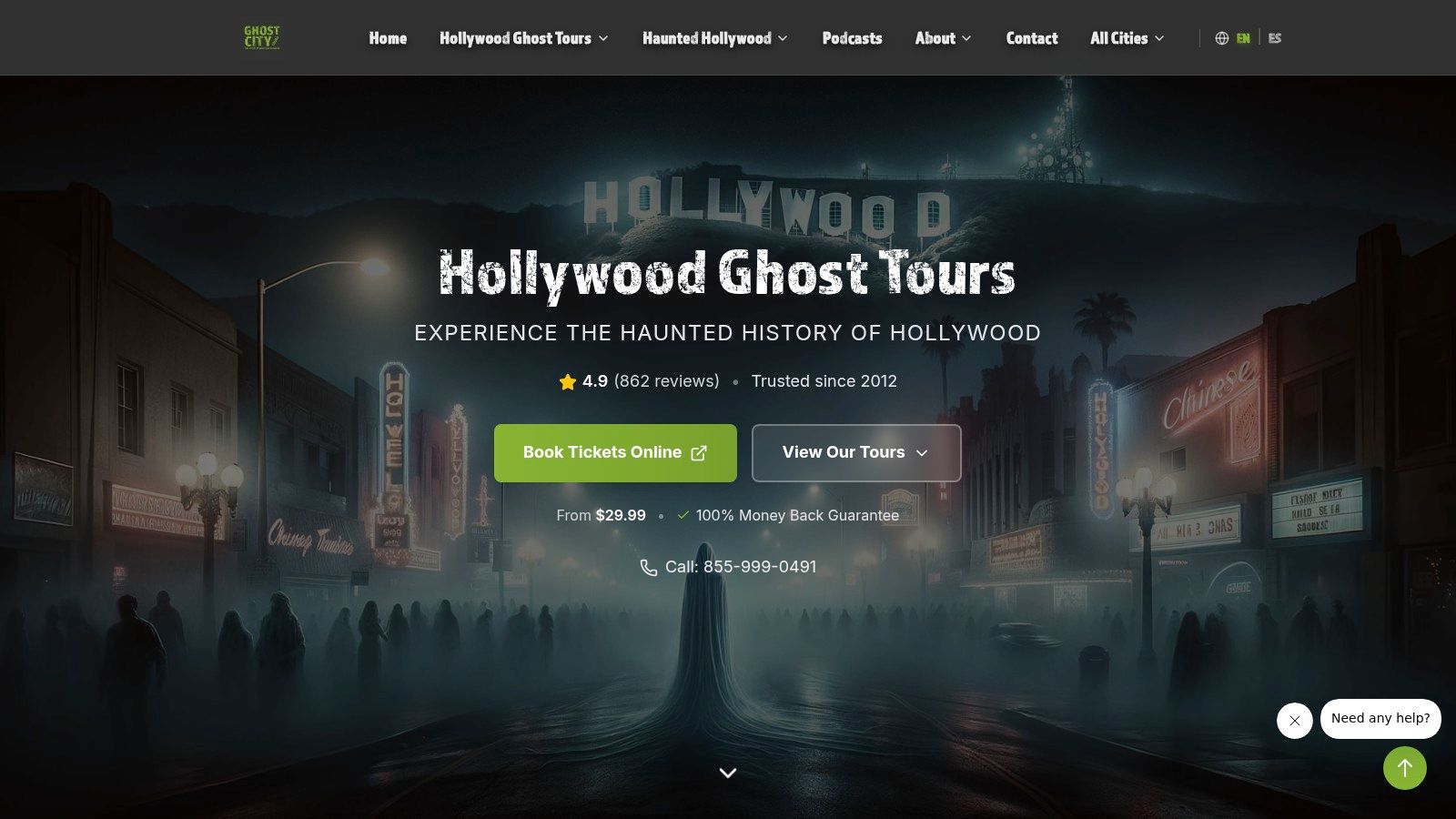Viewport: 1456px width, 819px height.
Task: Click the Ghost City logo
Action: click(262, 37)
